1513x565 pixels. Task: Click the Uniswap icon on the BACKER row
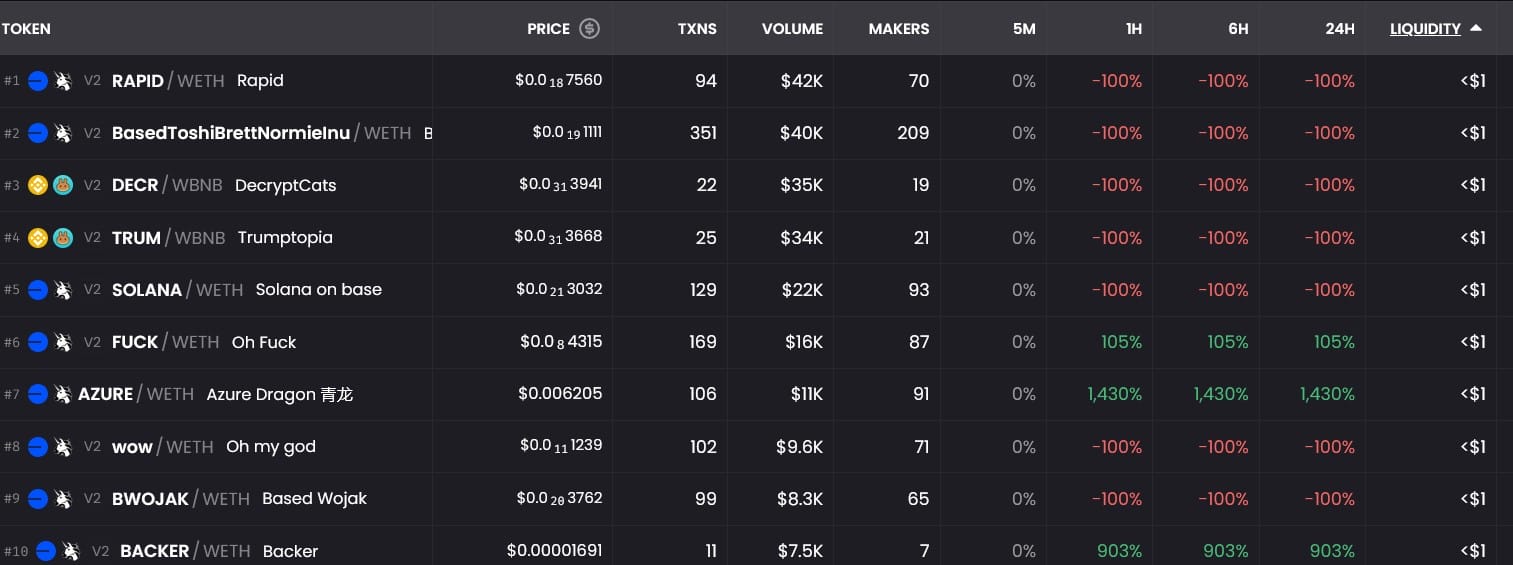(x=70, y=551)
